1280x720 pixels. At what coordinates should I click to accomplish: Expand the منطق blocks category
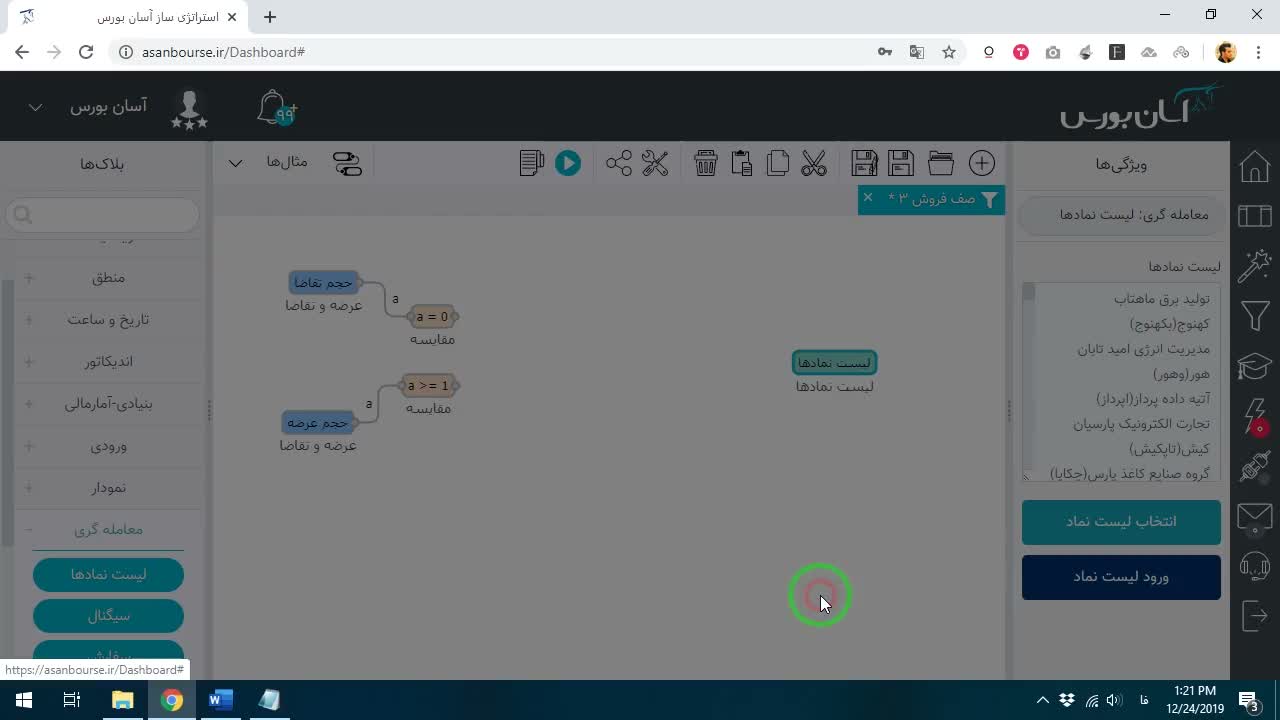pos(28,278)
